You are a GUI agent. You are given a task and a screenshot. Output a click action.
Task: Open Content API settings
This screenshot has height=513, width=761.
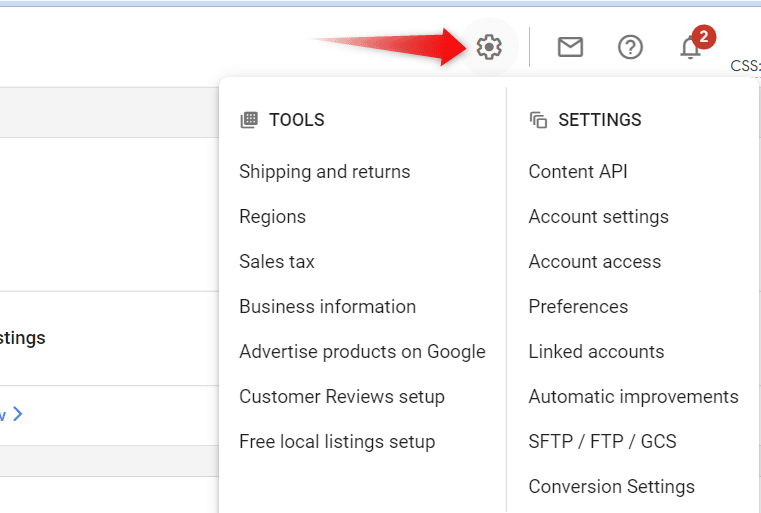578,172
